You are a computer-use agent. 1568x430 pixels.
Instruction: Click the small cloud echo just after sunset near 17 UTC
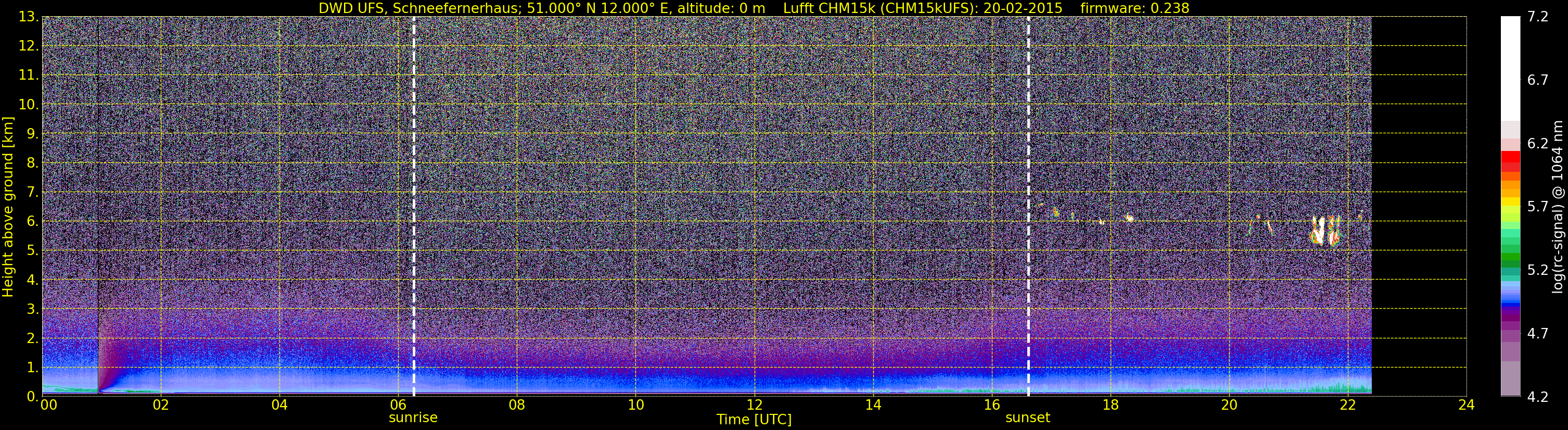point(1056,212)
